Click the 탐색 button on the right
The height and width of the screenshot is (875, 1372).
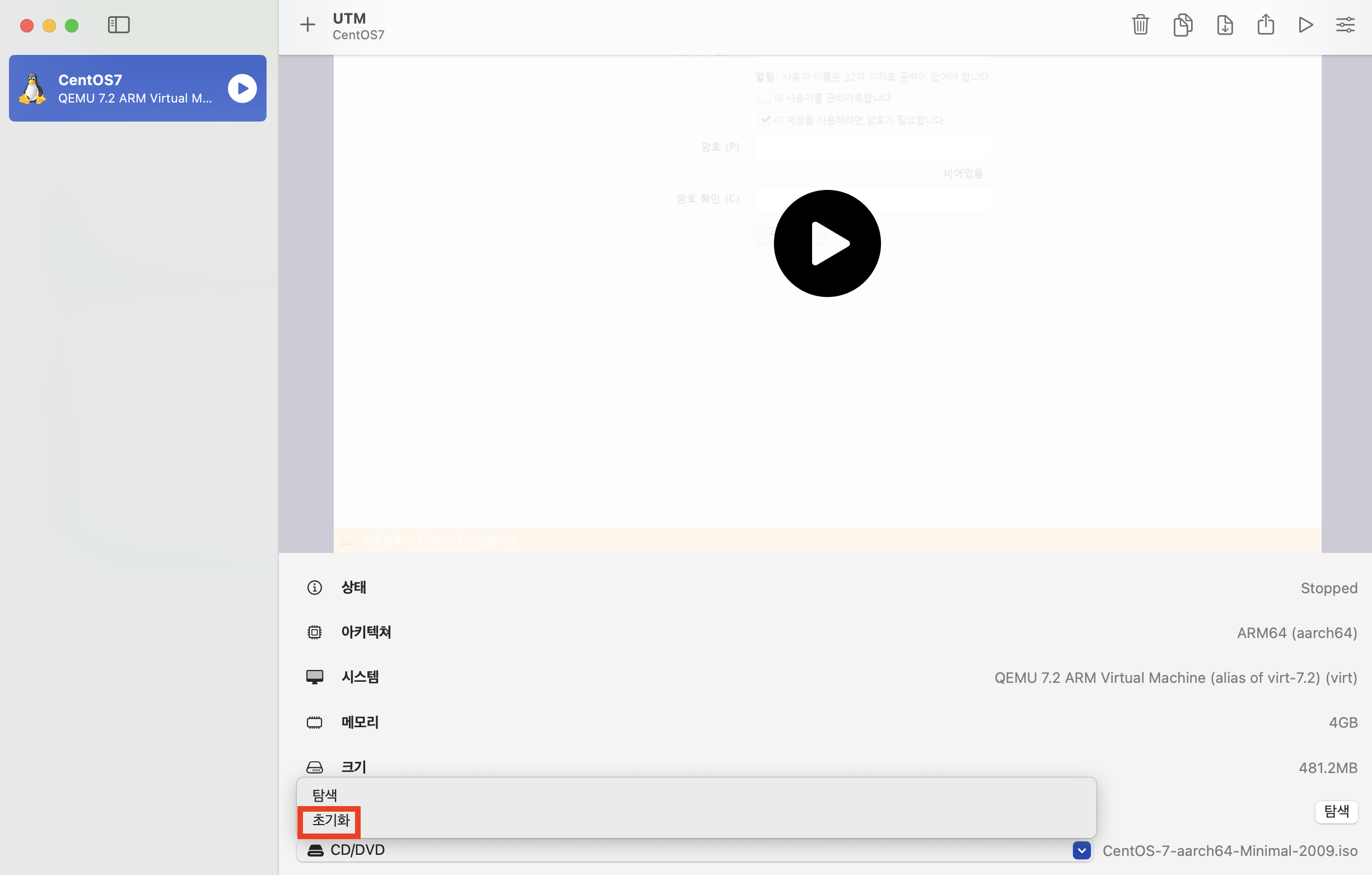pyautogui.click(x=1336, y=811)
